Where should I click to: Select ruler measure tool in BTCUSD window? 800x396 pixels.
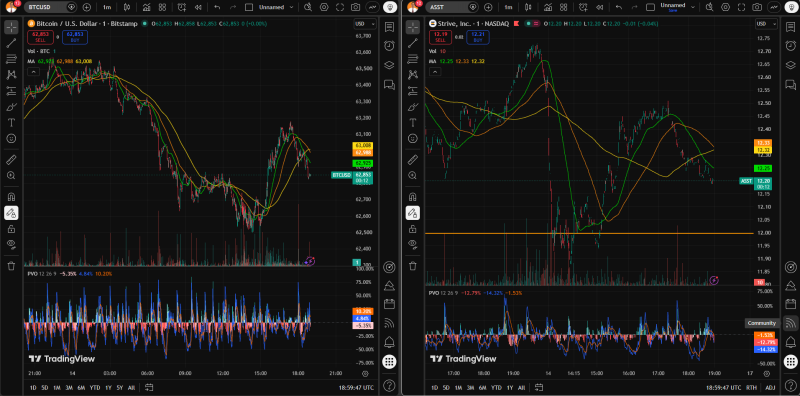coord(11,160)
